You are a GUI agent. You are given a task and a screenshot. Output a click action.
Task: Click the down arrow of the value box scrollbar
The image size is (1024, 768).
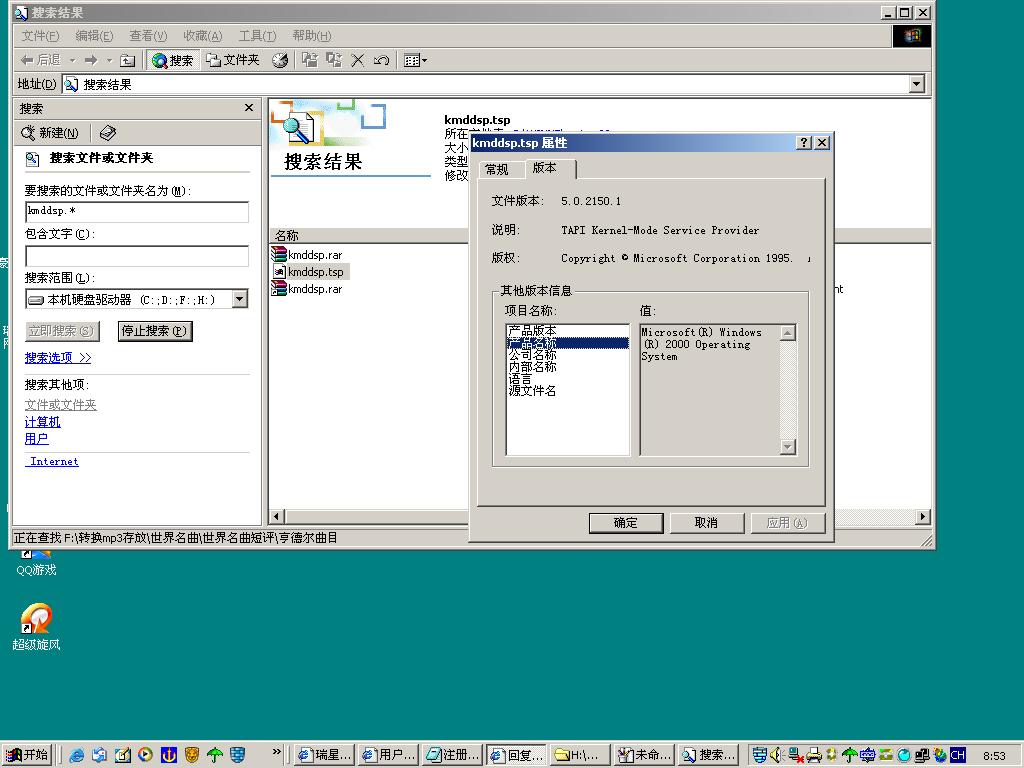pos(787,447)
